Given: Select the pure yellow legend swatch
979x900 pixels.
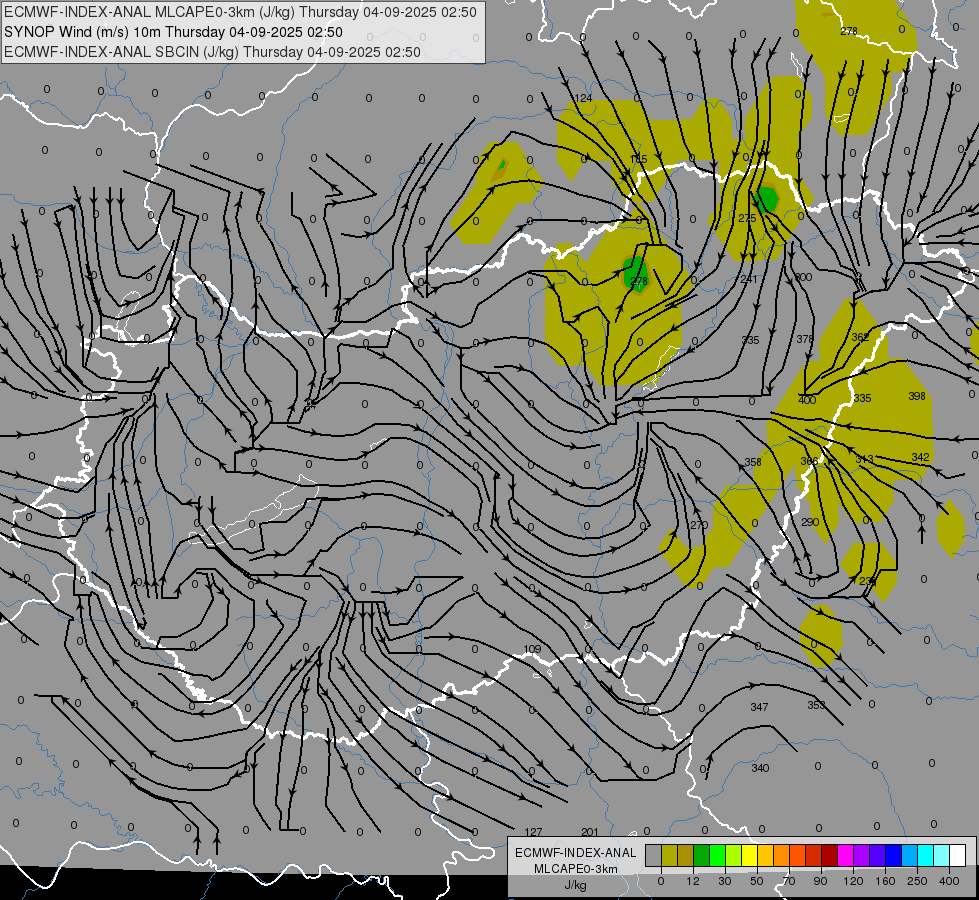Looking at the screenshot, I should point(749,855).
